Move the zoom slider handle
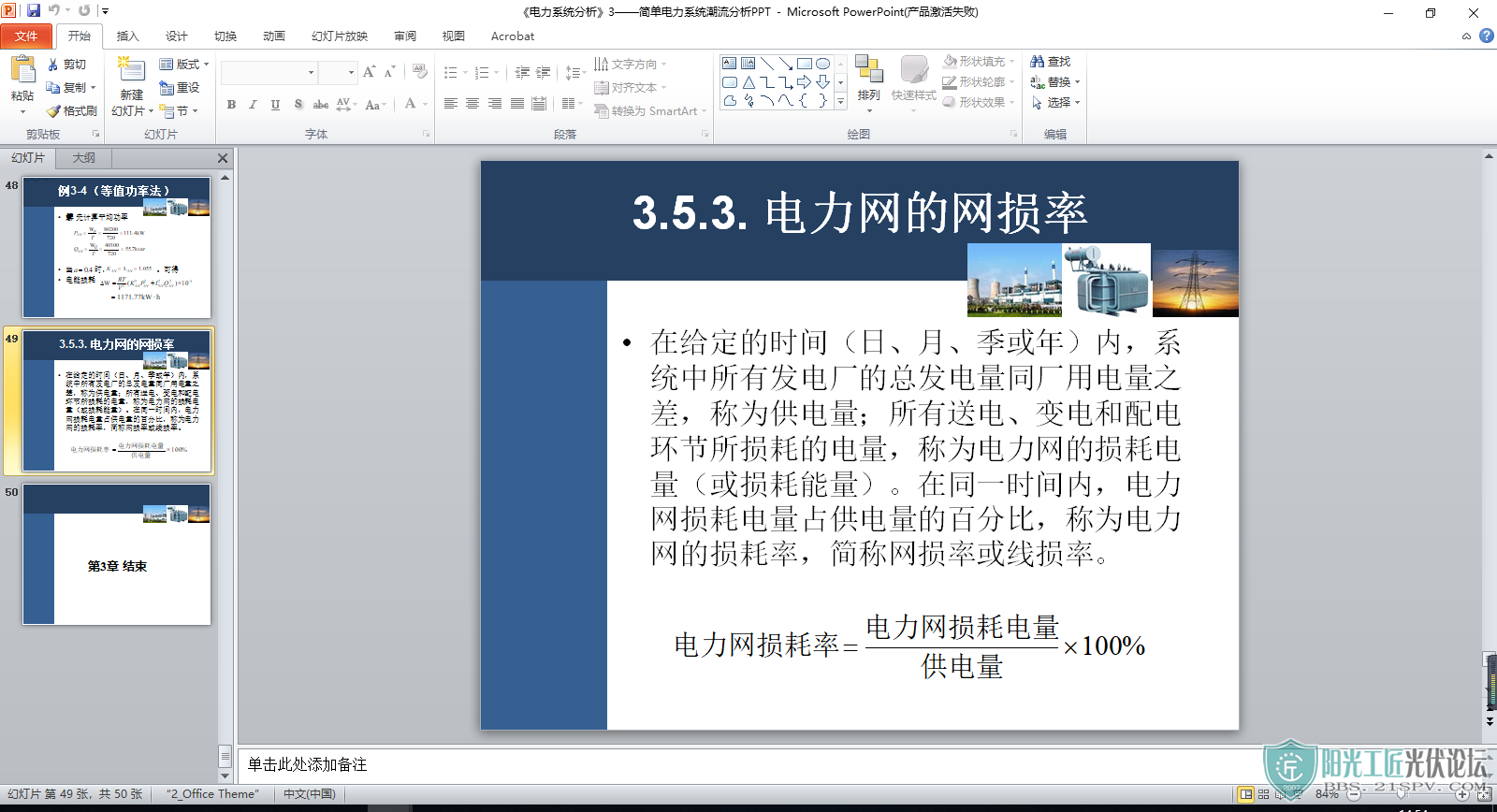 1402,794
